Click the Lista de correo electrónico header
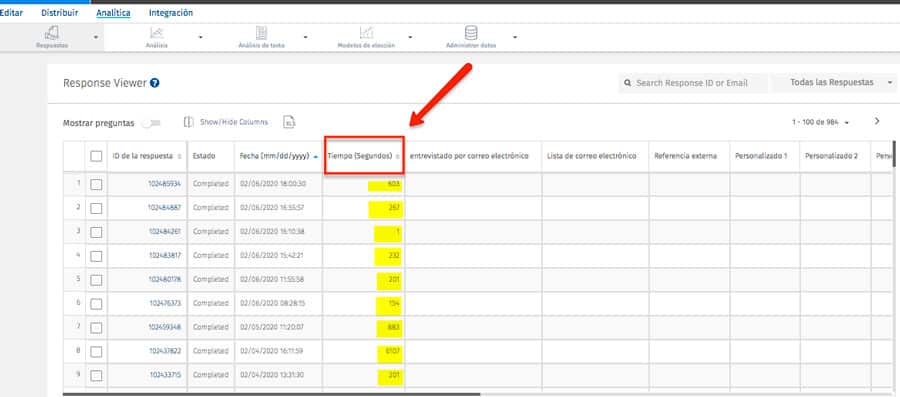The height and width of the screenshot is (397, 900). click(592, 156)
